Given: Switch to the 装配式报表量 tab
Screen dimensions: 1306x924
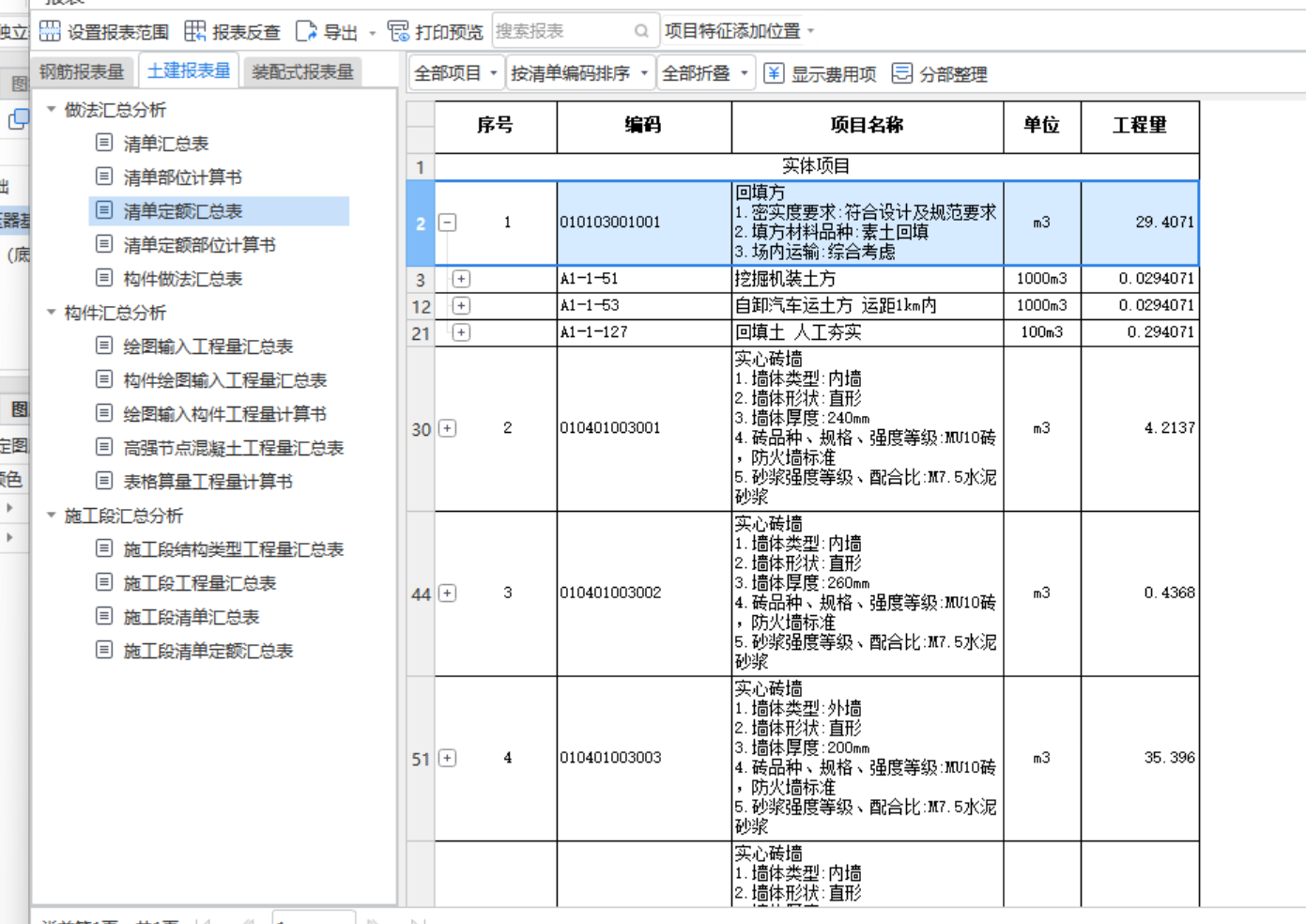Looking at the screenshot, I should pyautogui.click(x=302, y=71).
